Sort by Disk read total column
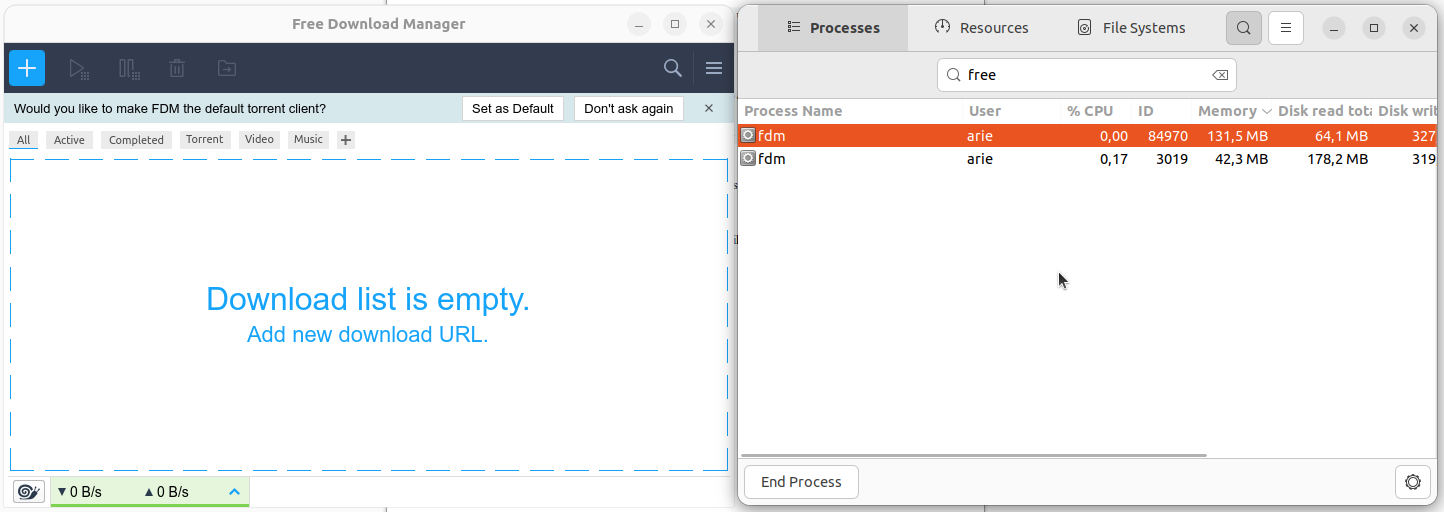Image resolution: width=1444 pixels, height=512 pixels. pos(1324,111)
